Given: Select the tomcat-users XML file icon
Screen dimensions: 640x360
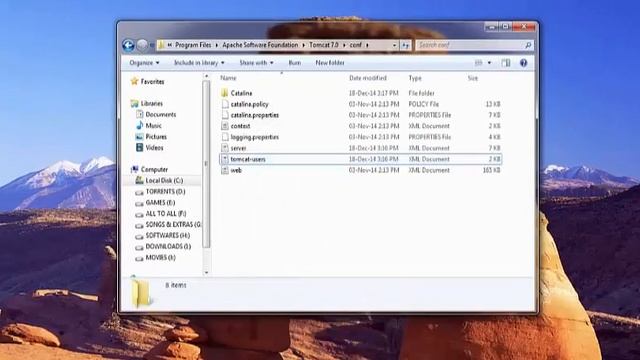Looking at the screenshot, I should (224, 159).
